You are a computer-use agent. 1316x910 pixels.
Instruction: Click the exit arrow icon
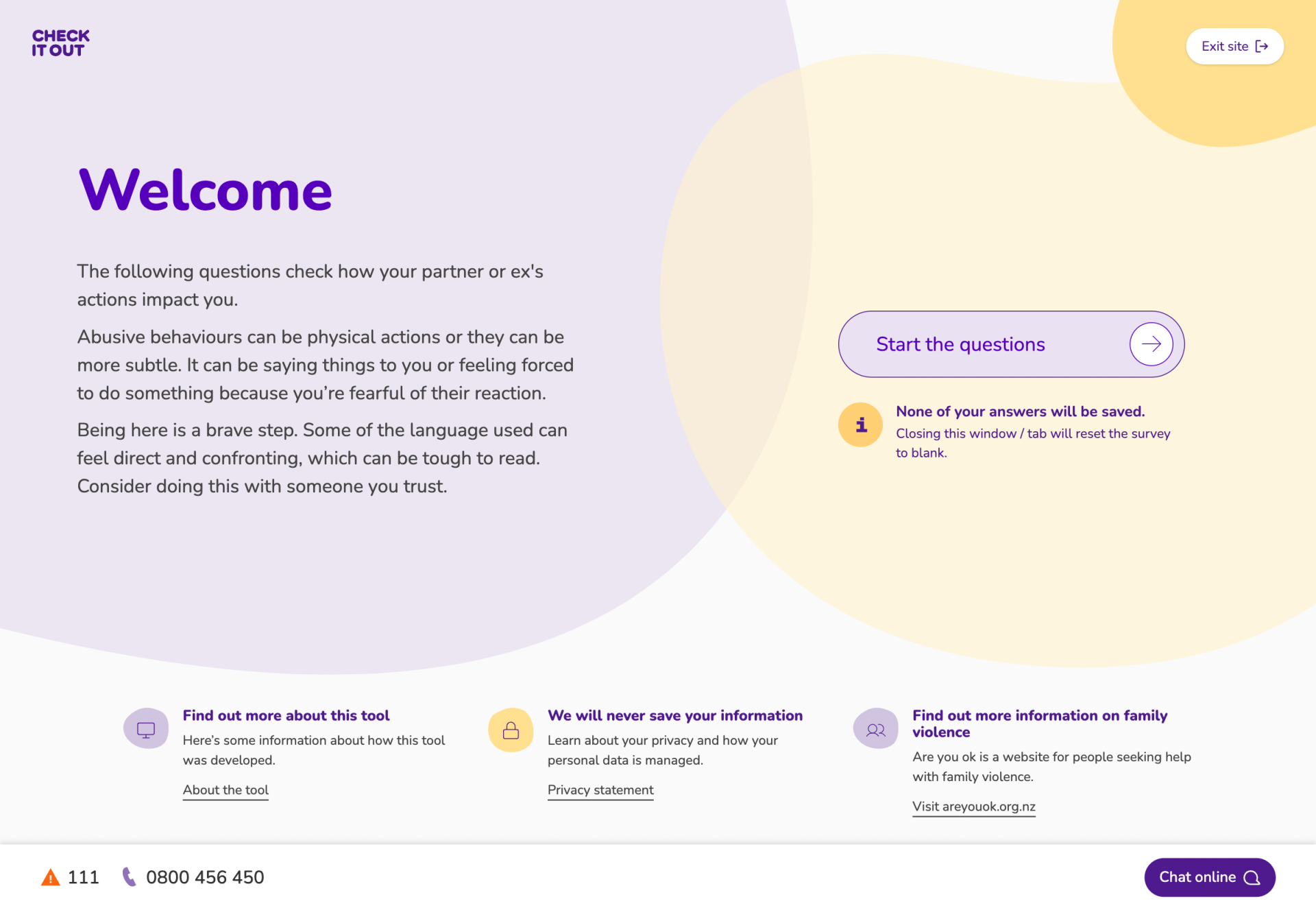[x=1261, y=47]
